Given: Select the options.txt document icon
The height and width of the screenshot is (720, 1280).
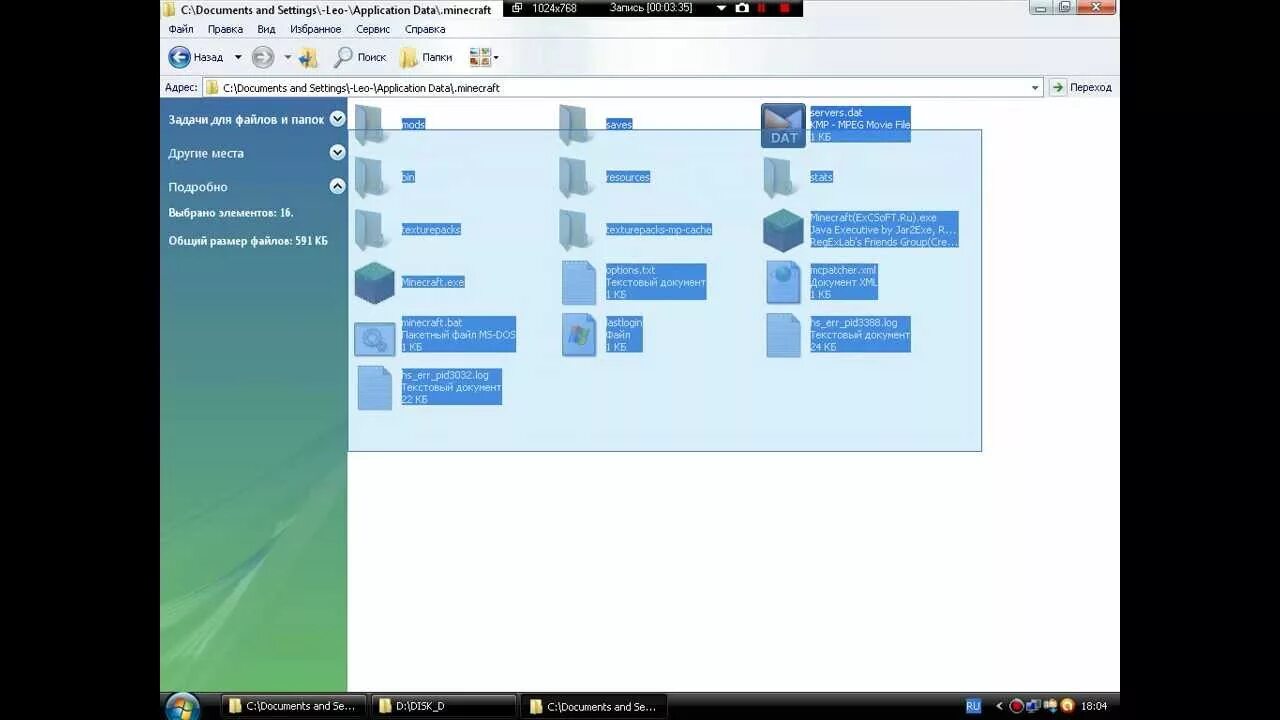Looking at the screenshot, I should [x=579, y=283].
